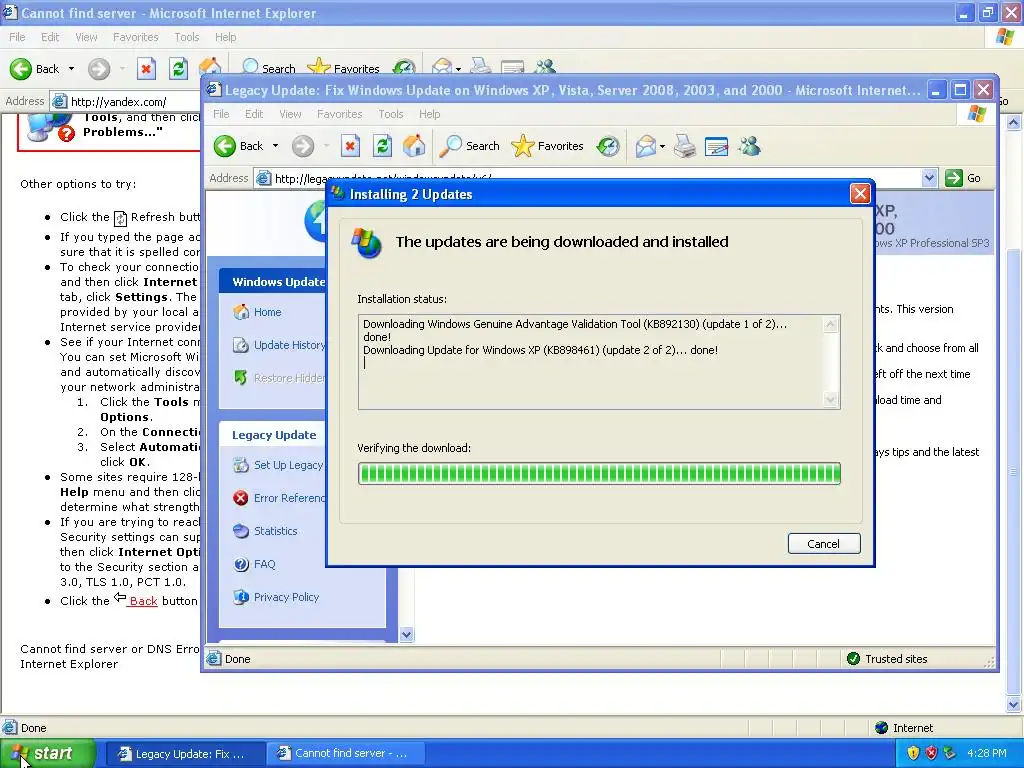Screen dimensions: 1024x768
Task: Open View menu in Legacy Update window
Action: click(290, 114)
